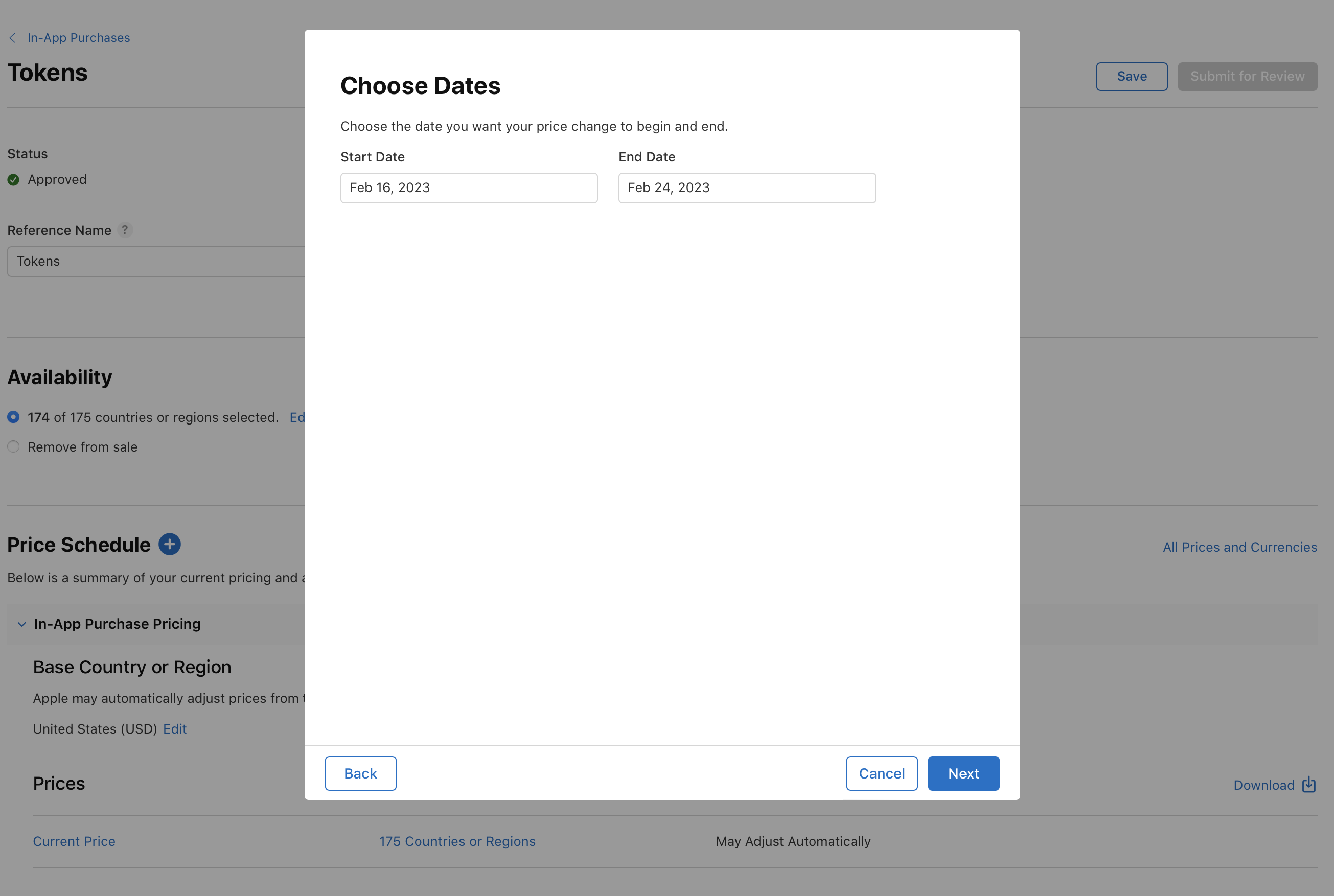Collapse the In-App Purchase Pricing section
The width and height of the screenshot is (1334, 896).
tap(22, 624)
